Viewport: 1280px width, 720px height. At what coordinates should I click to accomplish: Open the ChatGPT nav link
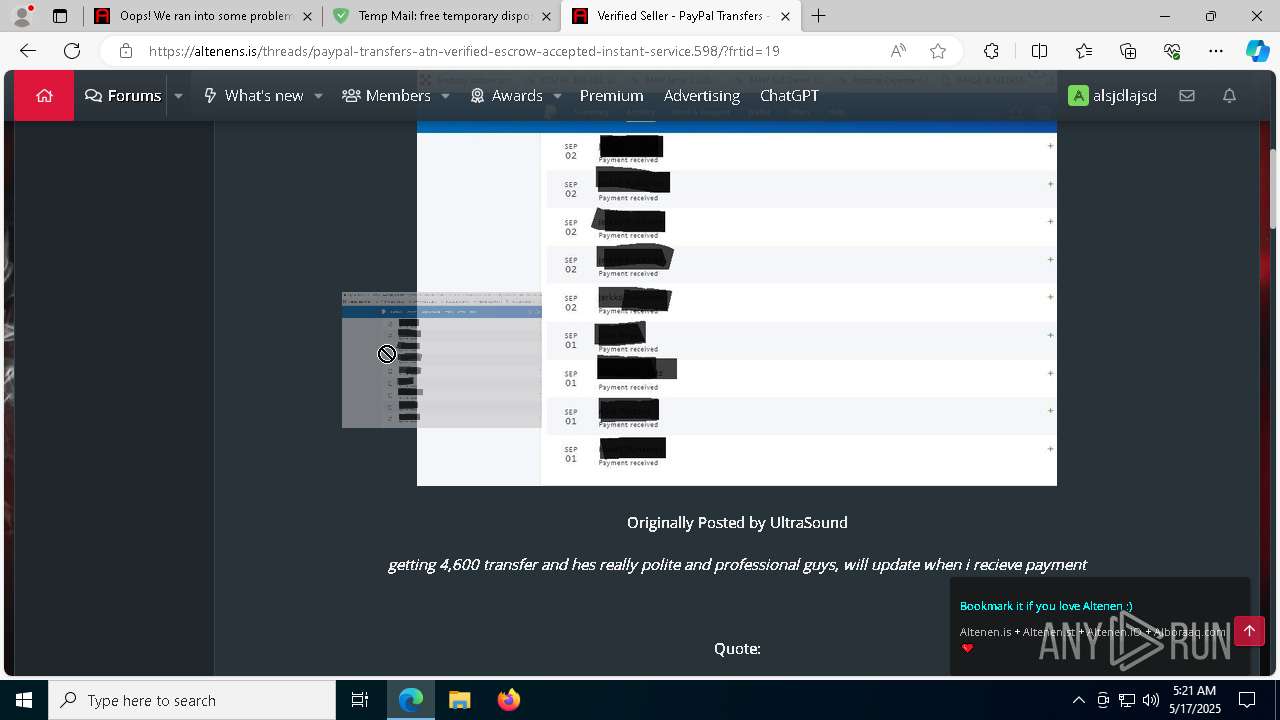coord(789,96)
